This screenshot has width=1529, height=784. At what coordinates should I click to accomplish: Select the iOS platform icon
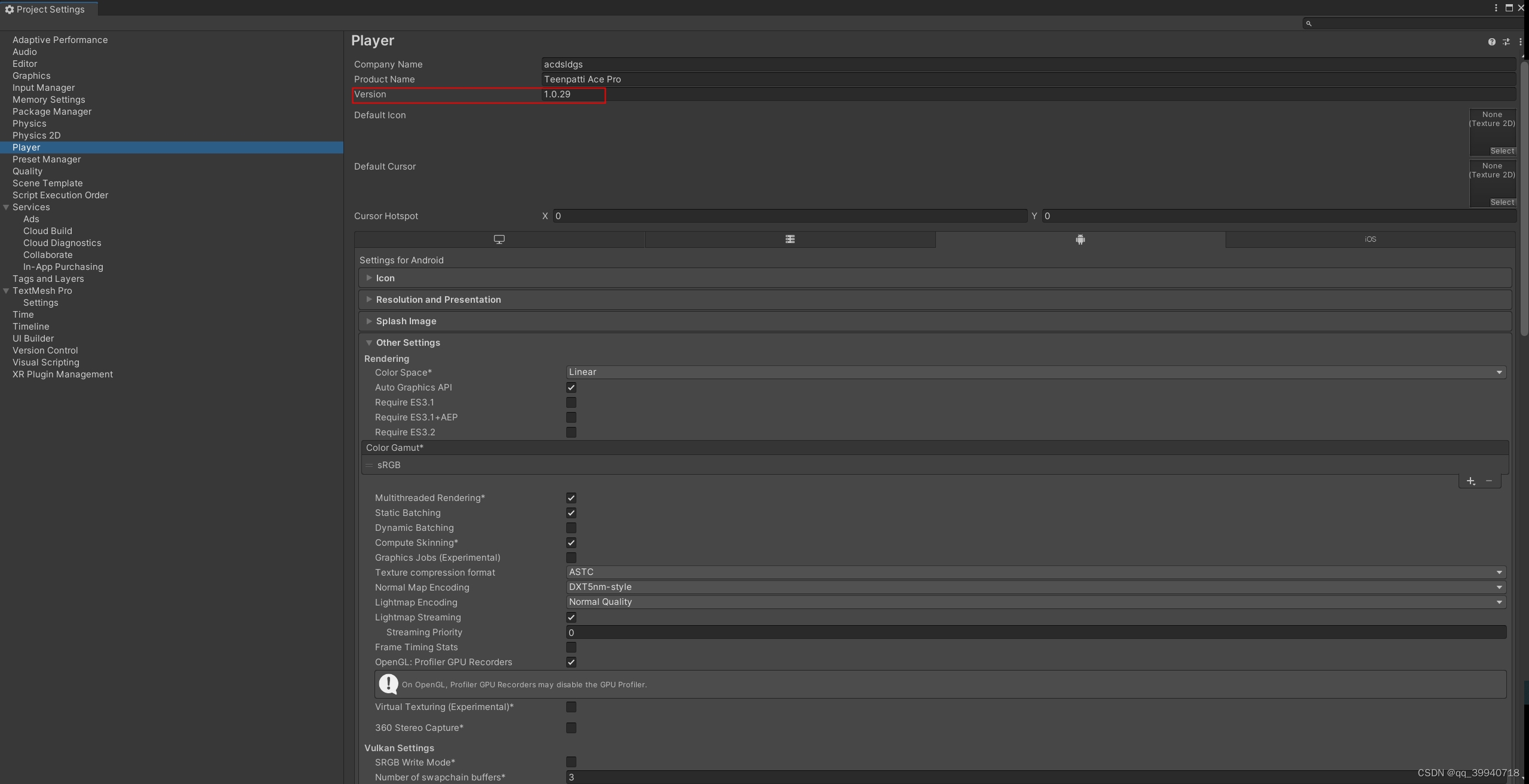[x=1370, y=238]
